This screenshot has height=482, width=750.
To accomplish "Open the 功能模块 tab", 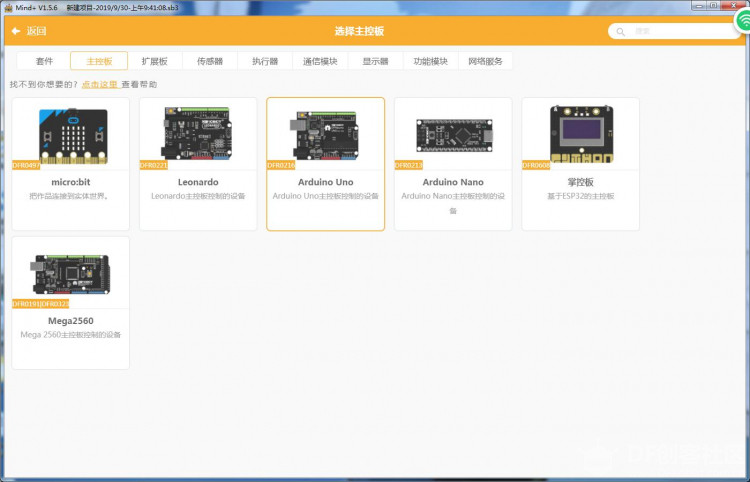I will click(x=430, y=61).
